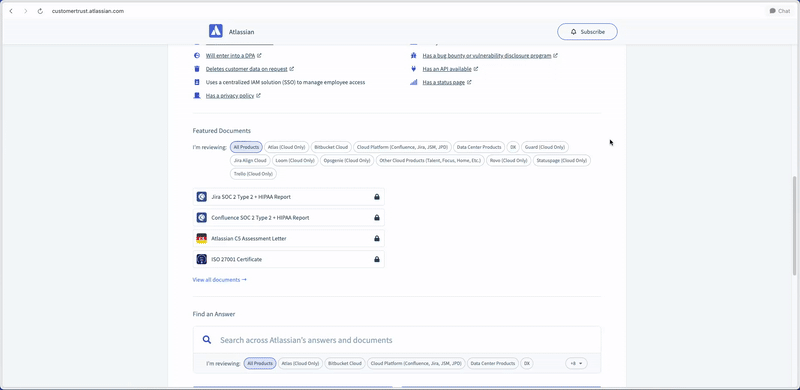Click the bug icon beside bug bounty program

coord(414,56)
